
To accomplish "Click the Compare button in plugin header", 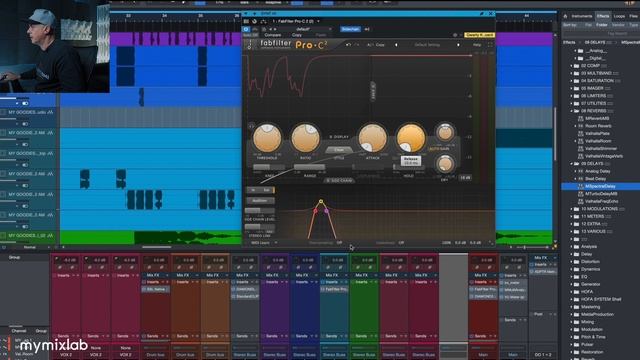I will [x=273, y=35].
